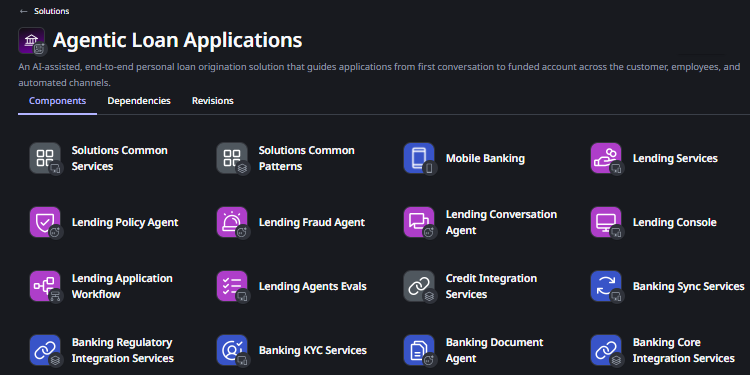Switch to the Components tab
The width and height of the screenshot is (750, 375).
point(57,101)
